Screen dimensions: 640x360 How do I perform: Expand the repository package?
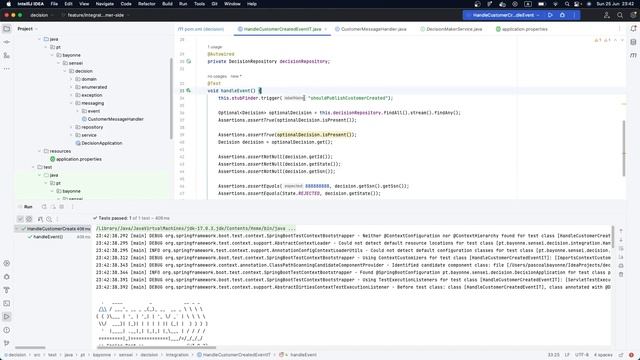(x=71, y=127)
